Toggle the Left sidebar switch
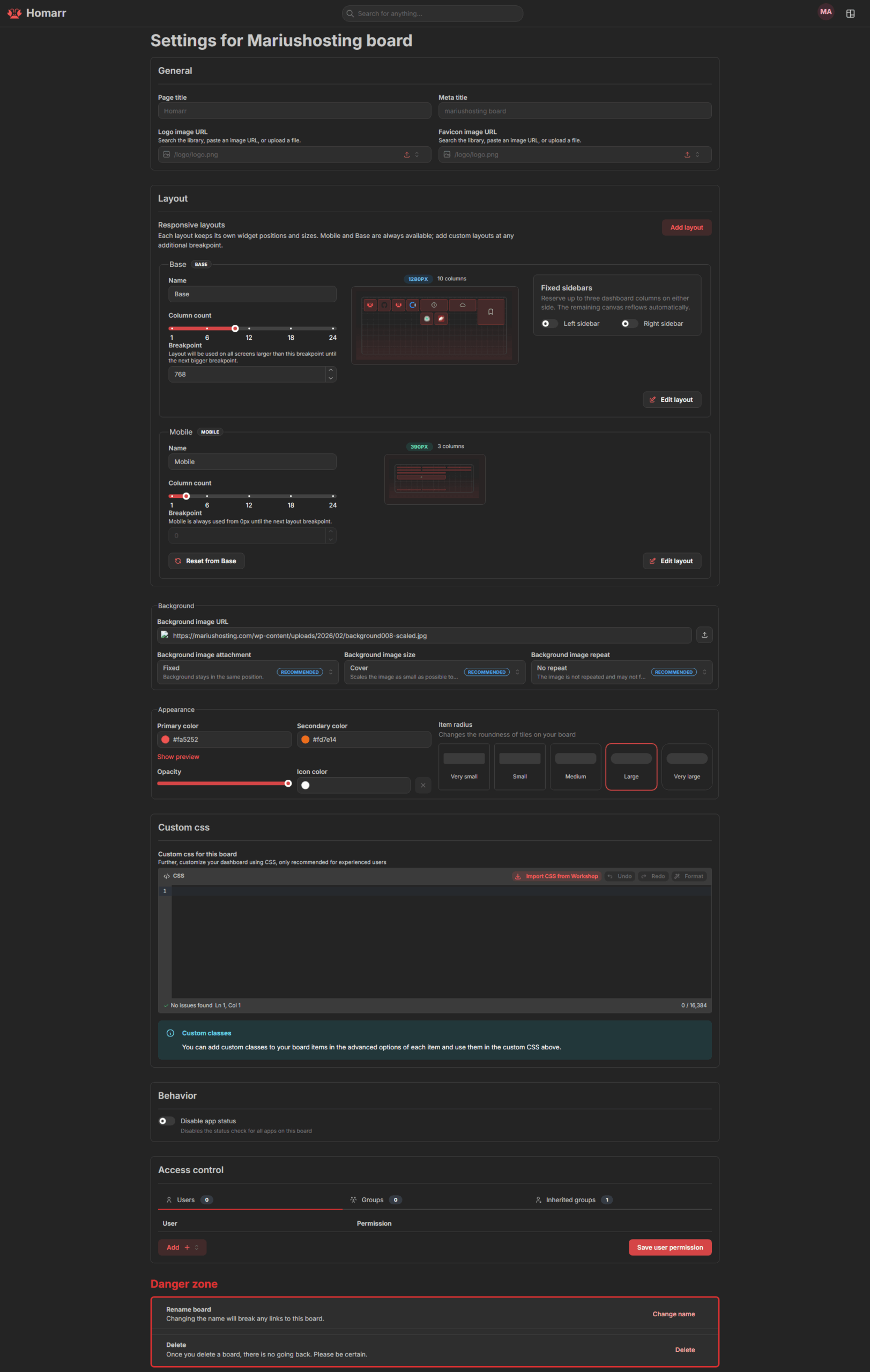 click(x=549, y=324)
